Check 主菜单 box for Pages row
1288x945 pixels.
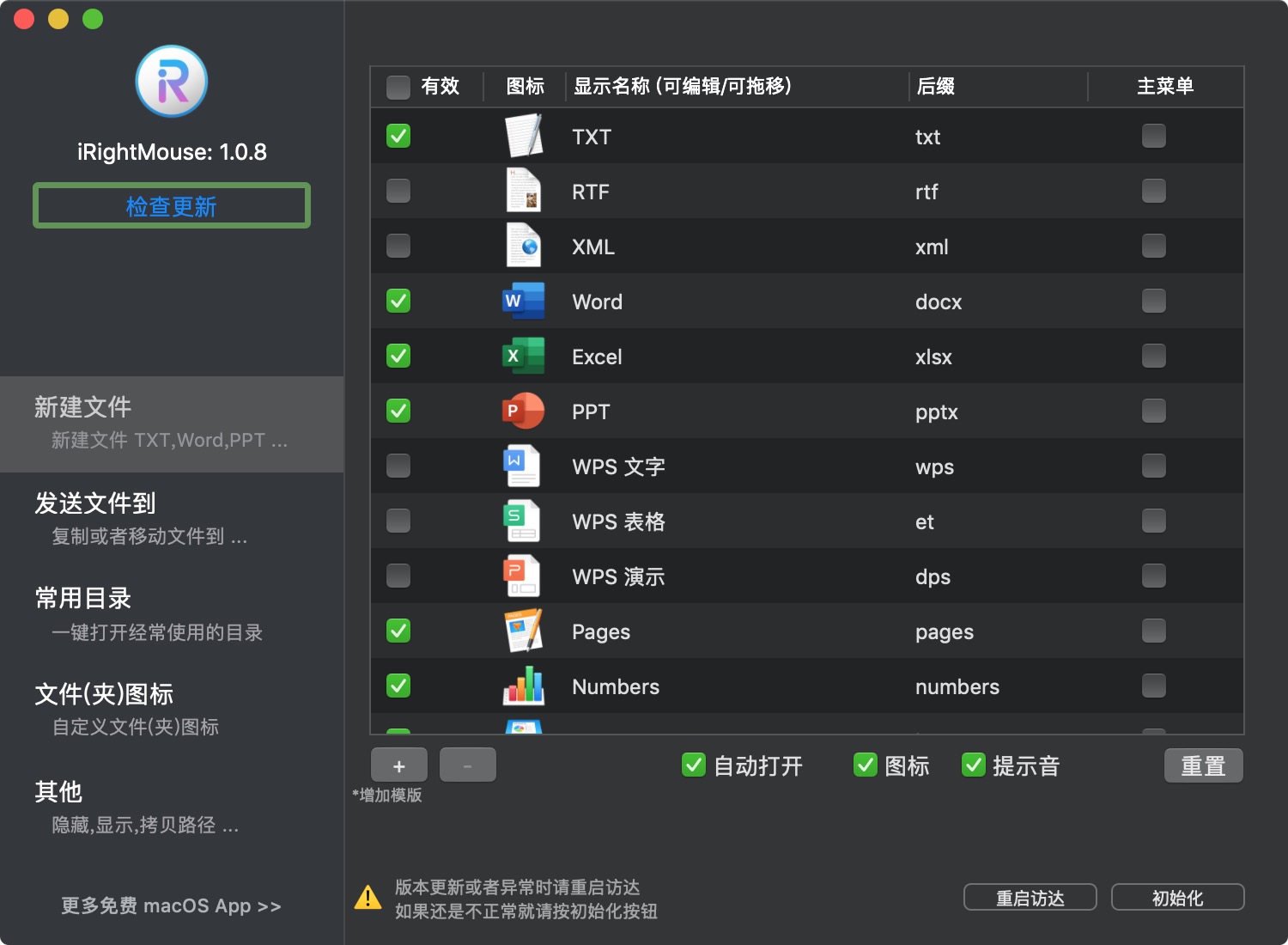pos(1154,631)
